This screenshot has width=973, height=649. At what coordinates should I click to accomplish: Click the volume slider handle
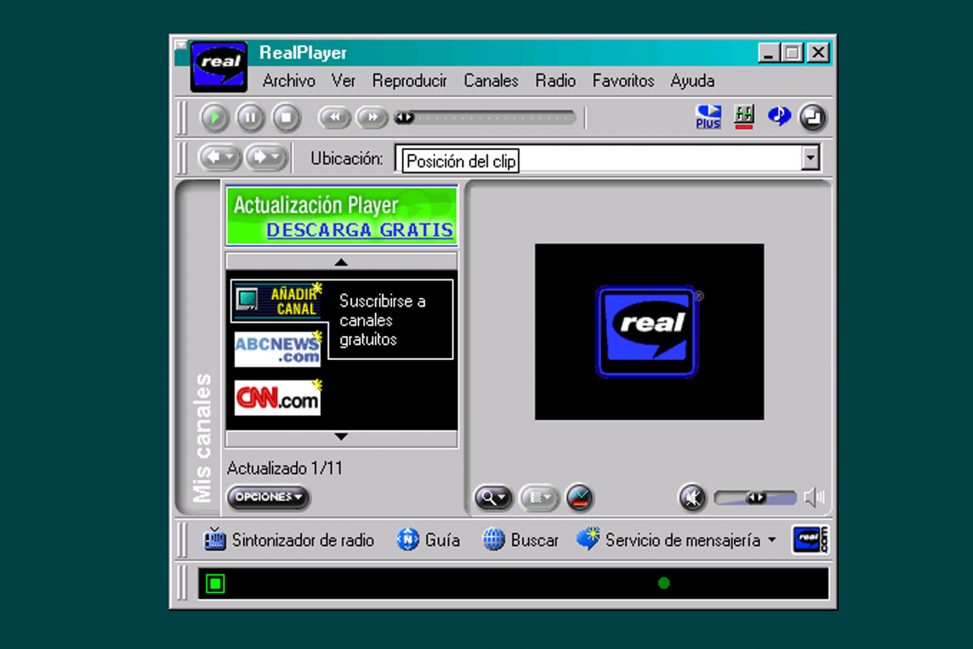756,497
